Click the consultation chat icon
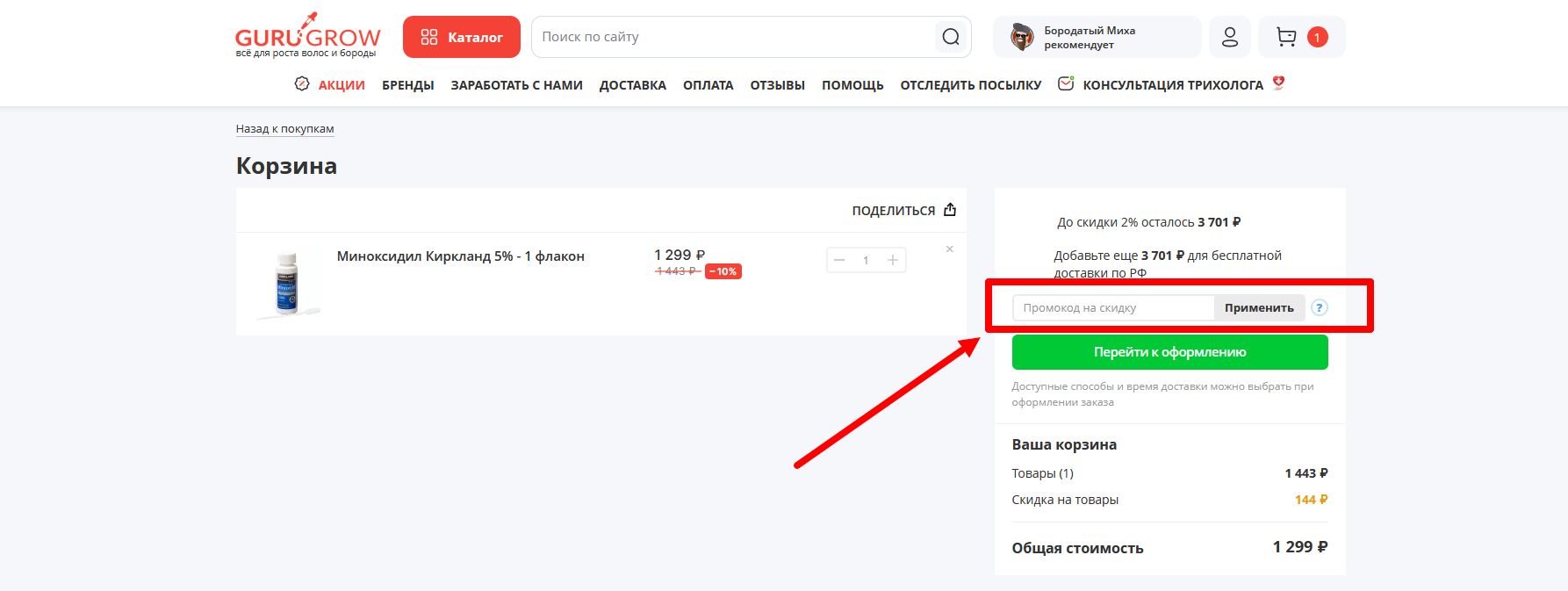Screen dimensions: 1568x591 pos(1066,84)
